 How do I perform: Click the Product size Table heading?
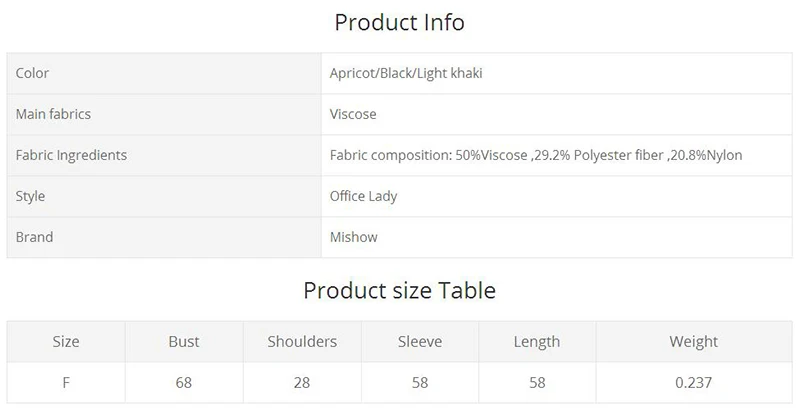(399, 291)
